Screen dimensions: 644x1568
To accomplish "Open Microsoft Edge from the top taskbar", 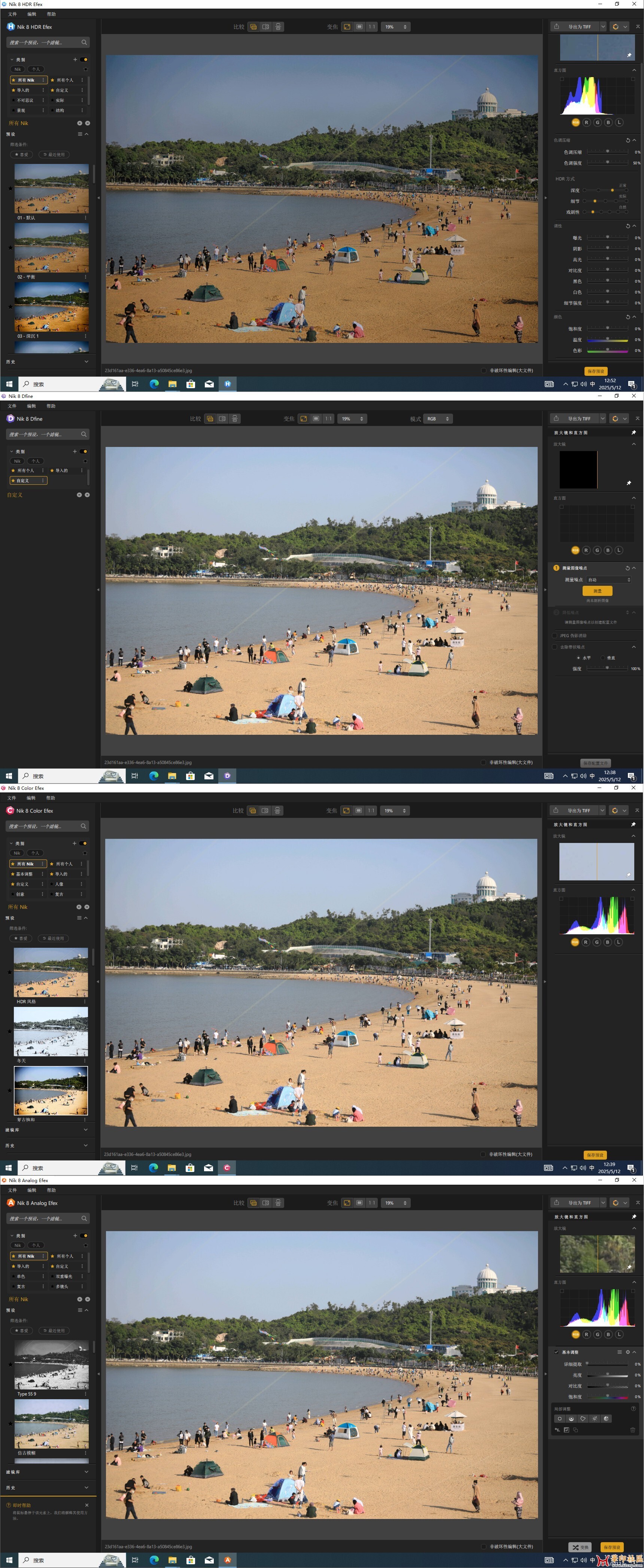I will [154, 384].
